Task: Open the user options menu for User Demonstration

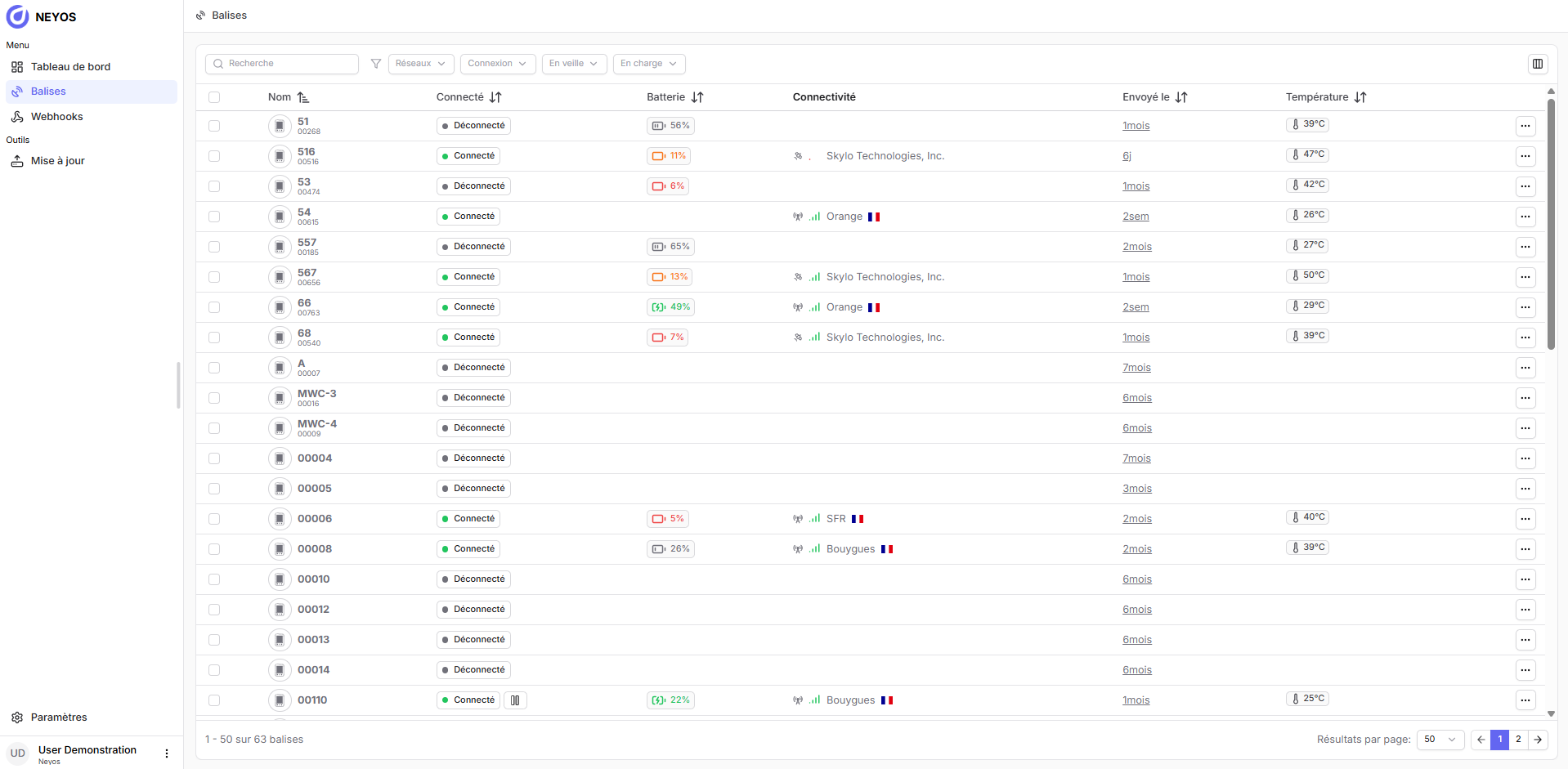Action: coord(167,753)
